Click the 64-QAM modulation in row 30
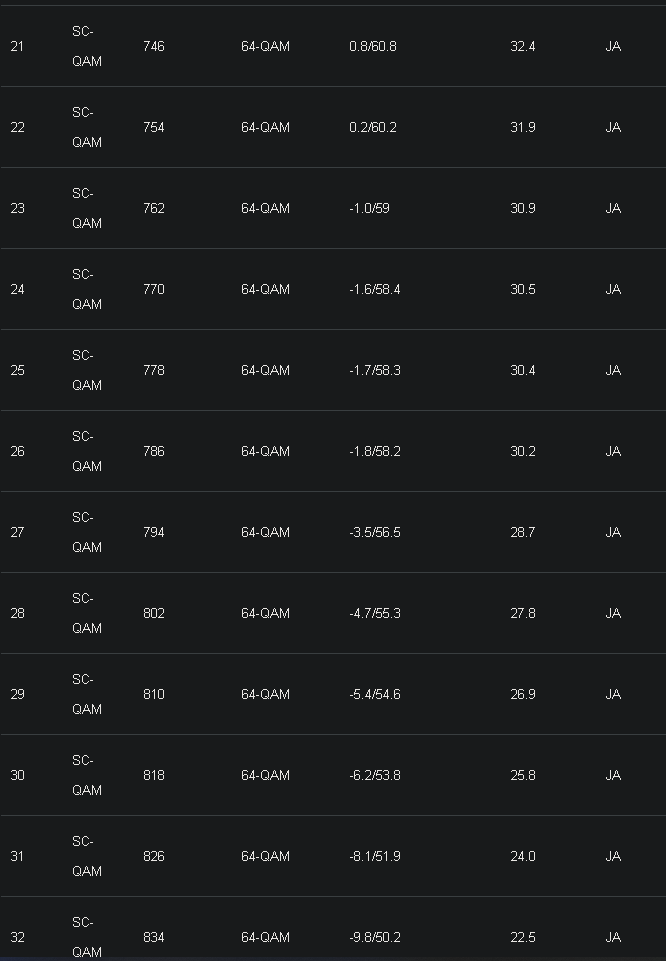 265,776
